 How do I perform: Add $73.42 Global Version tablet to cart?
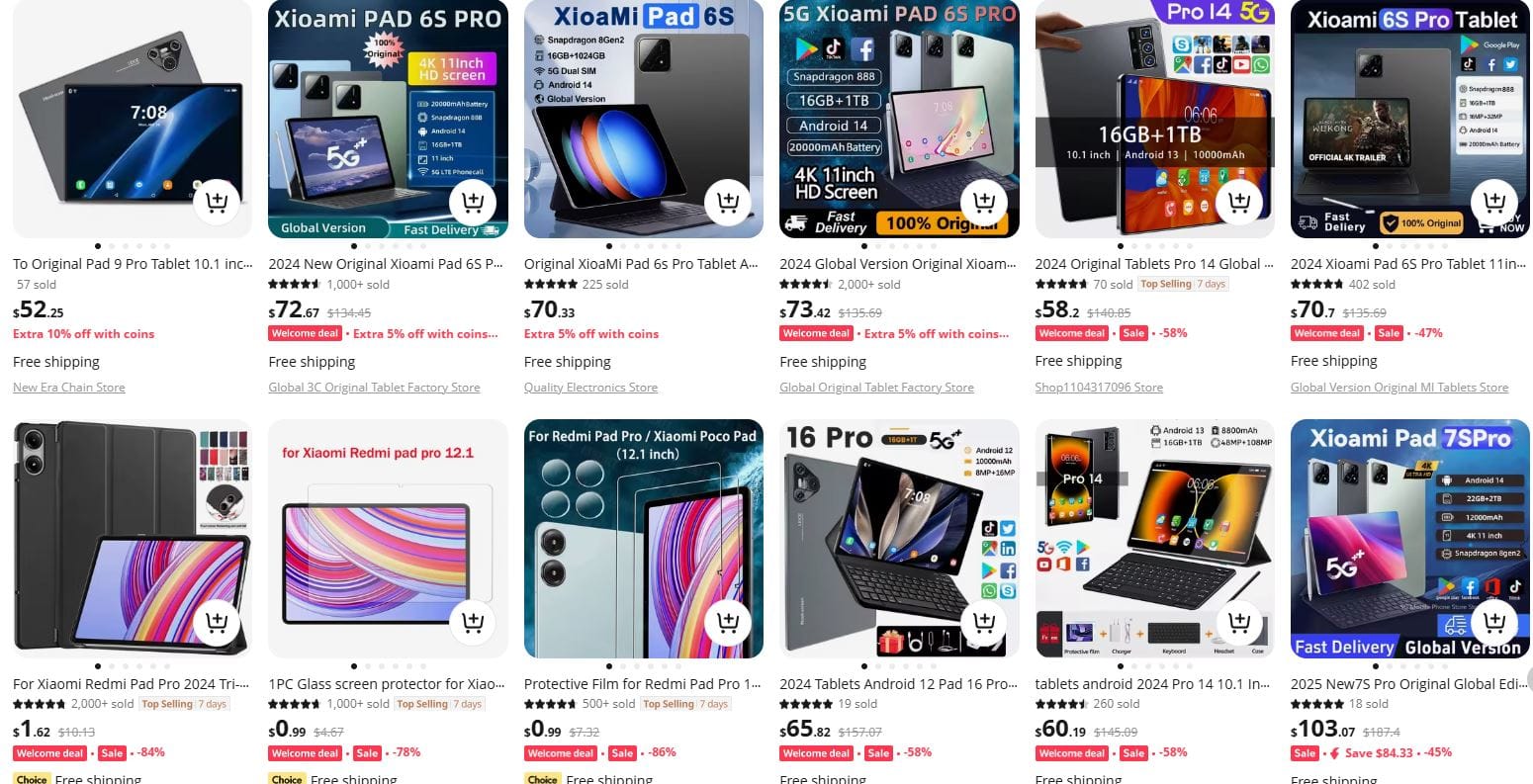tap(984, 203)
